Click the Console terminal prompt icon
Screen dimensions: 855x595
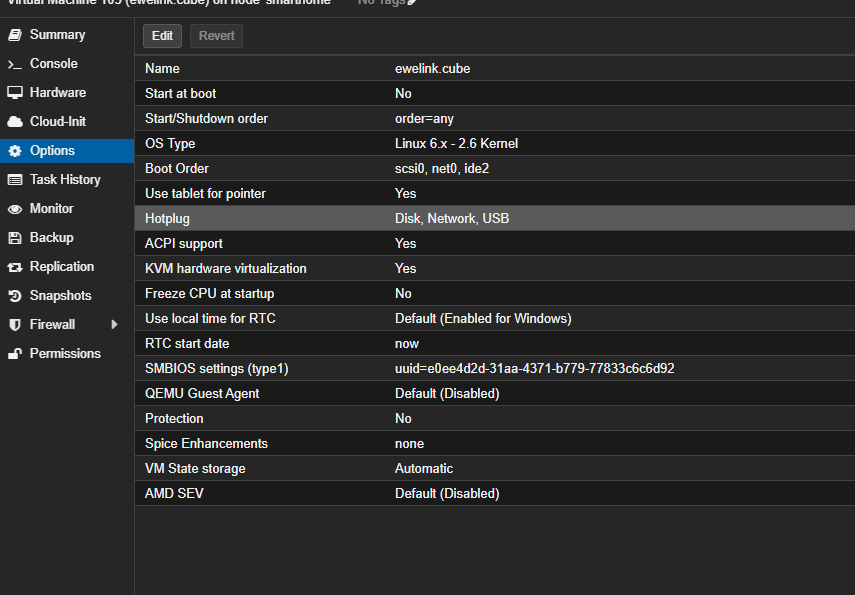14,64
